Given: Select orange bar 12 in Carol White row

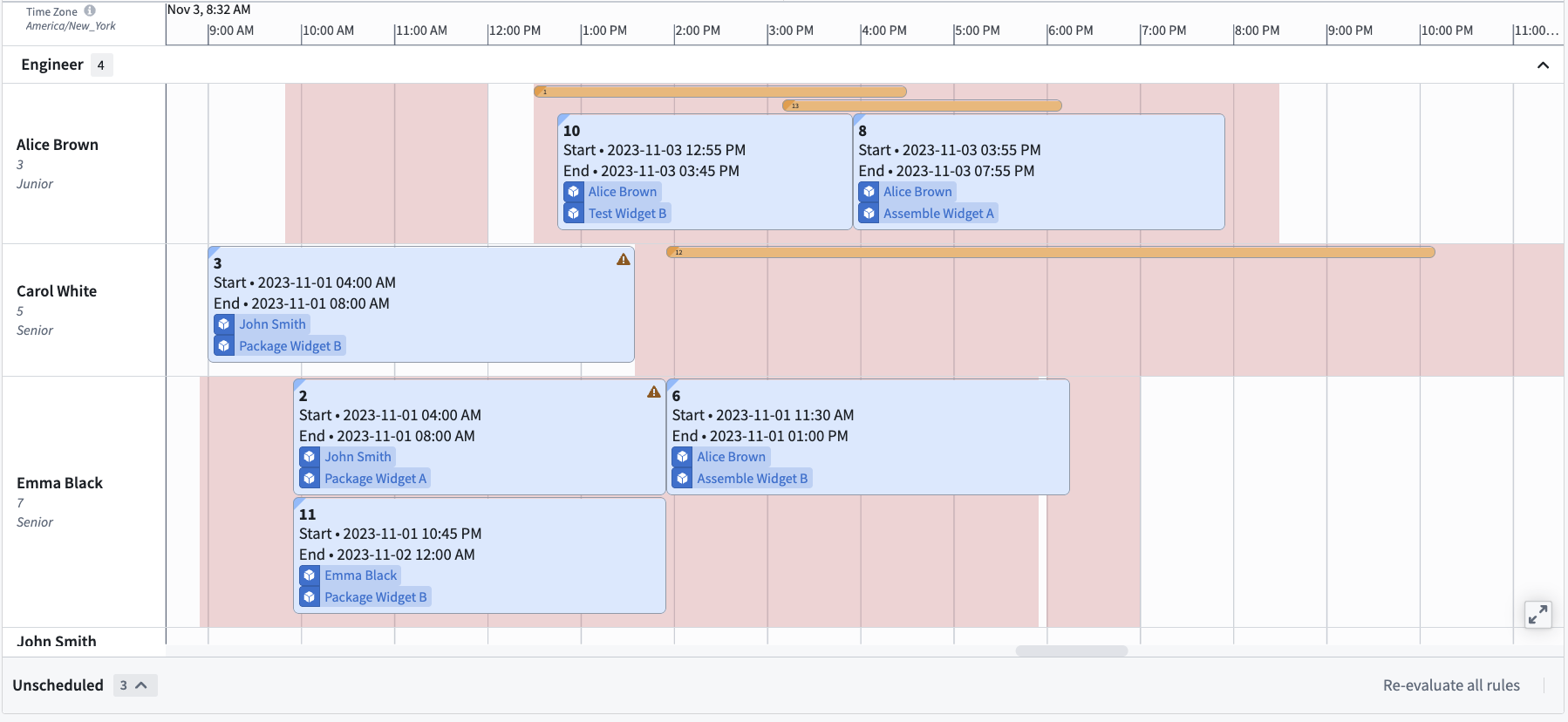Looking at the screenshot, I should [x=1051, y=252].
